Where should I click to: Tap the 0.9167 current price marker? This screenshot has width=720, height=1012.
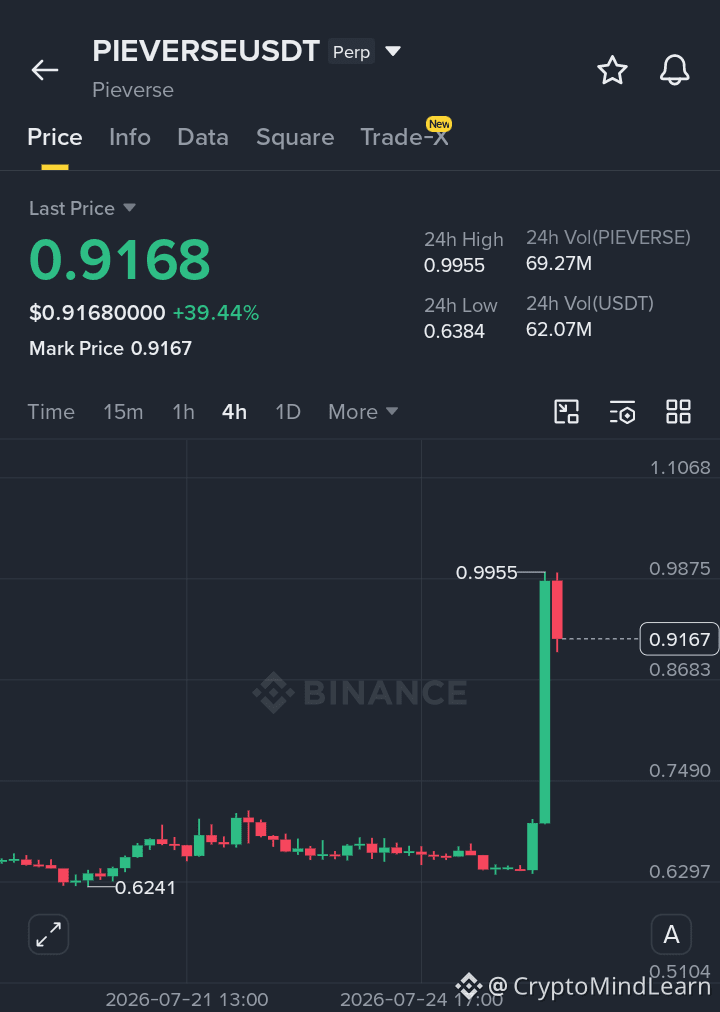[x=679, y=639]
